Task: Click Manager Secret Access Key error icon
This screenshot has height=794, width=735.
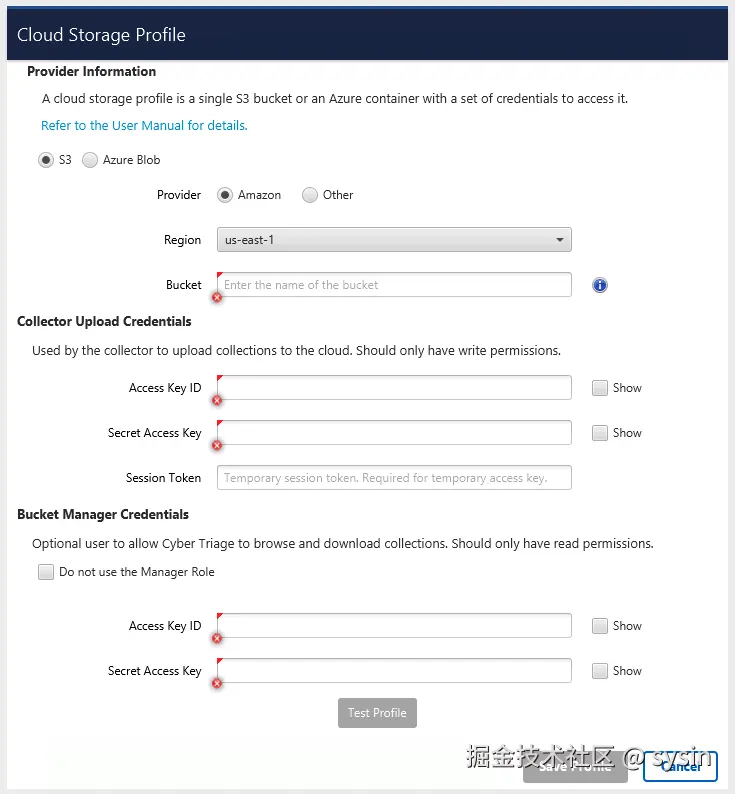Action: [217, 683]
